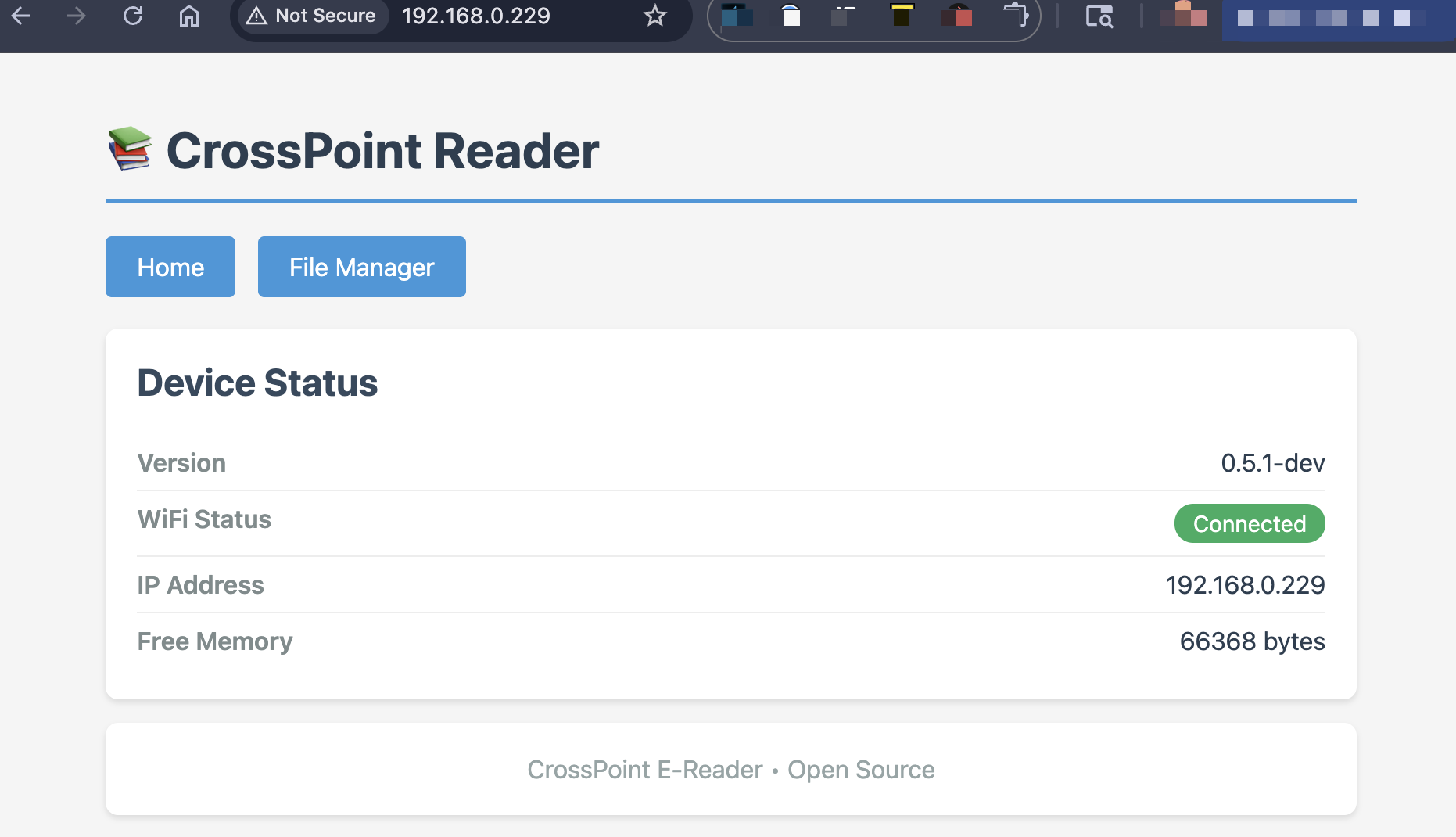Click the CrossPoint Reader heading
Screen dimensions: 1456x837
point(382,151)
